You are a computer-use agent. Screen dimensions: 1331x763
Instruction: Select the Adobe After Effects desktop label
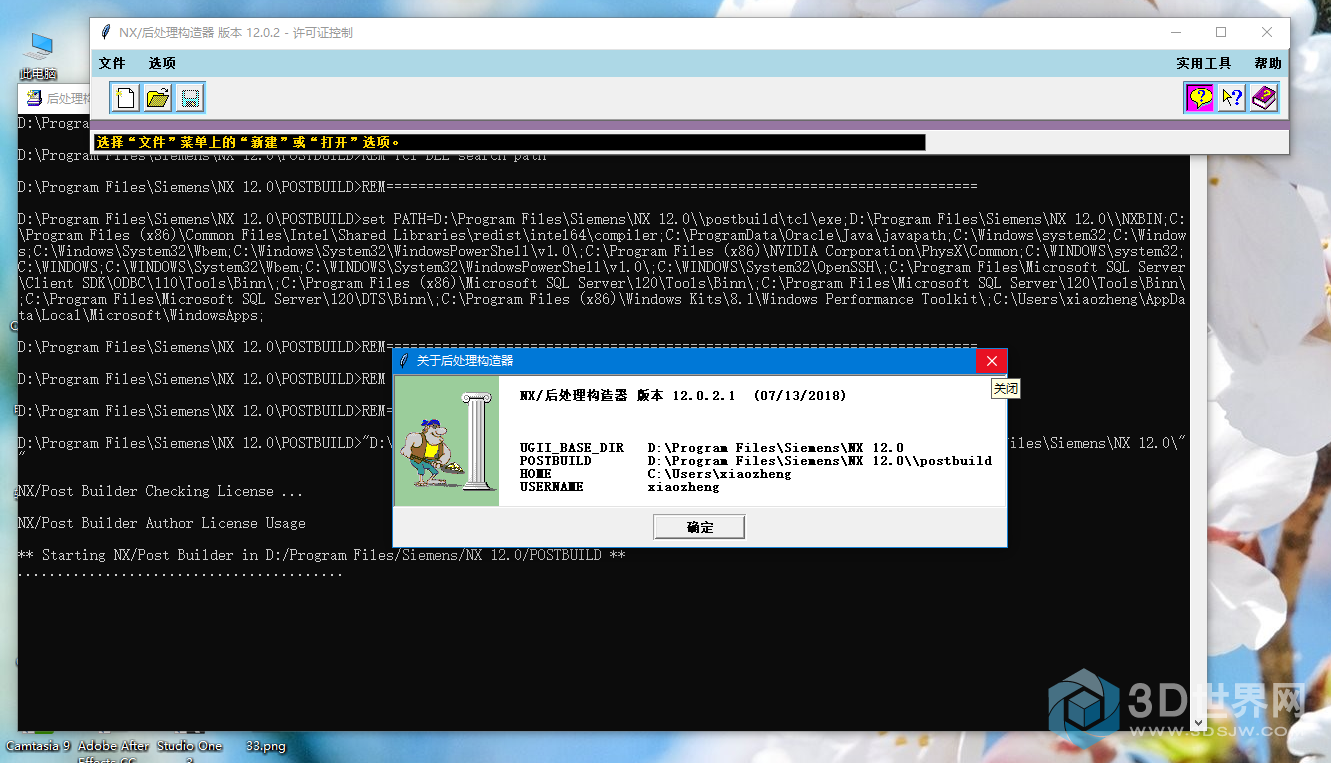click(x=113, y=752)
